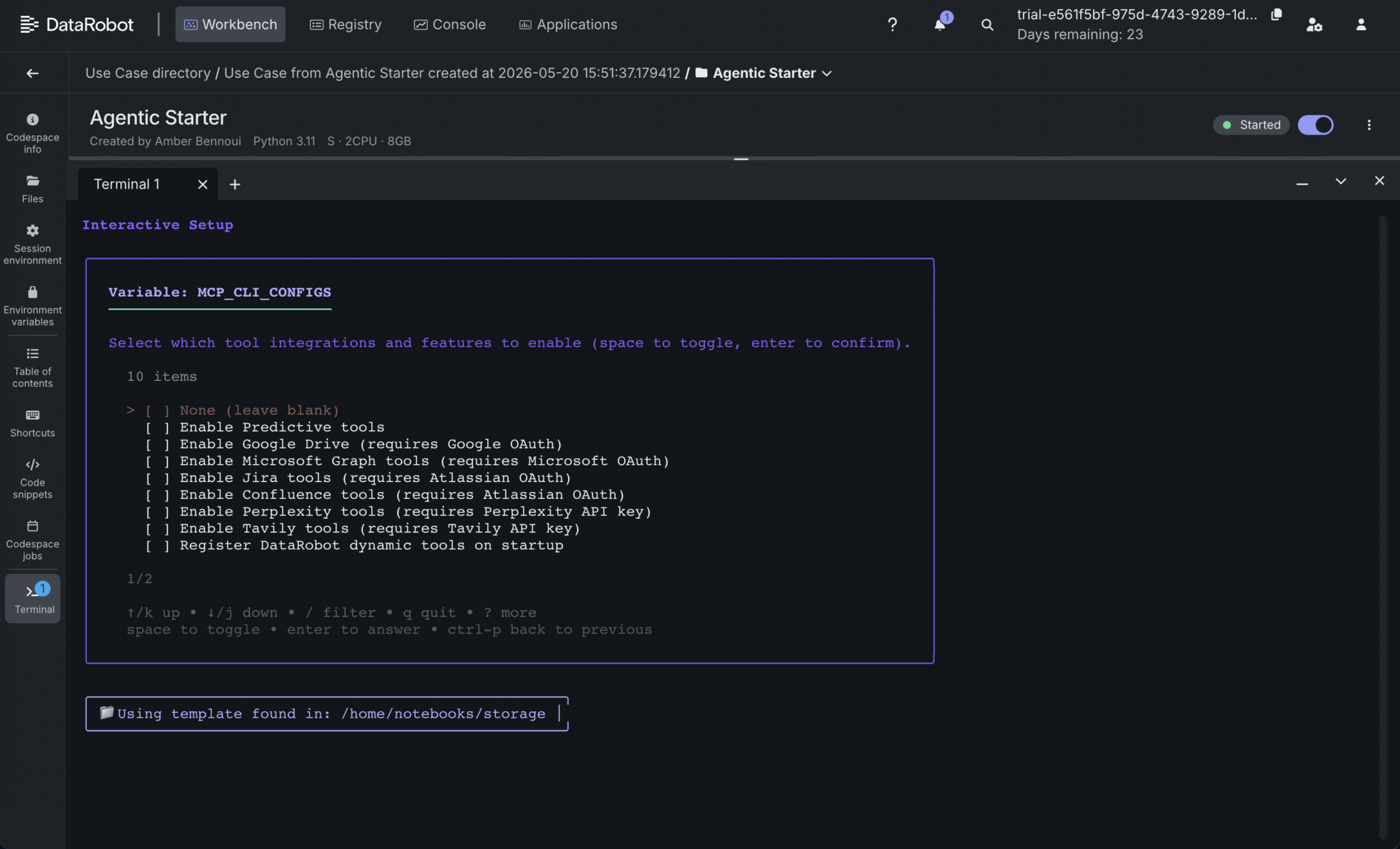The height and width of the screenshot is (849, 1400).
Task: Click the Python 3.11 label
Action: point(284,141)
